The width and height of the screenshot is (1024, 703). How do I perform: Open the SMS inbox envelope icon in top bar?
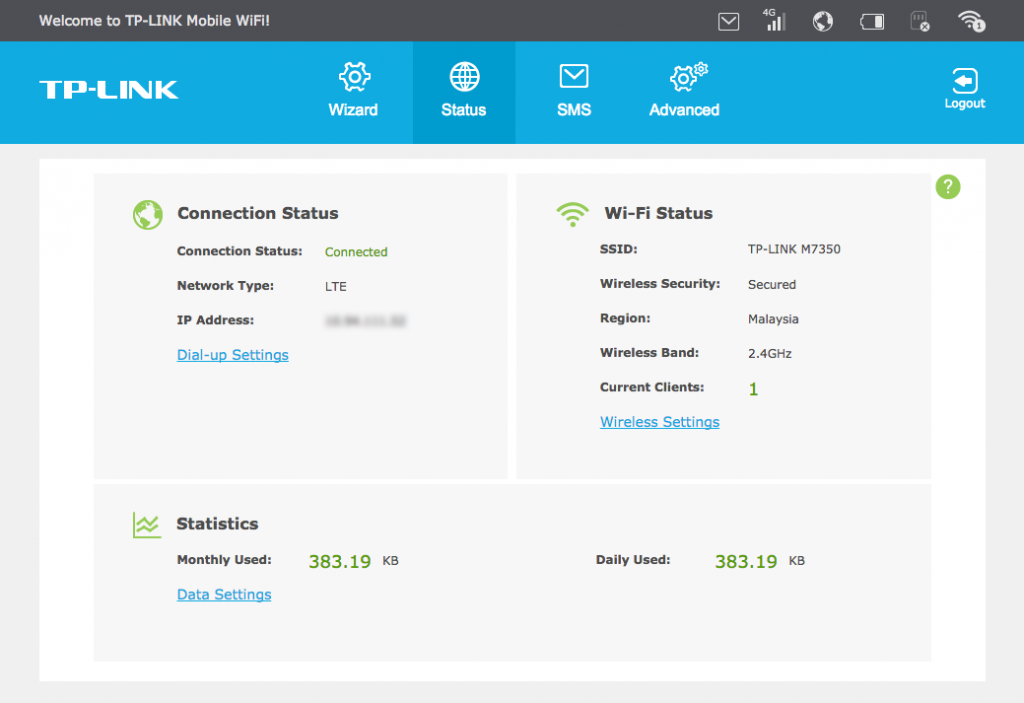pyautogui.click(x=728, y=22)
